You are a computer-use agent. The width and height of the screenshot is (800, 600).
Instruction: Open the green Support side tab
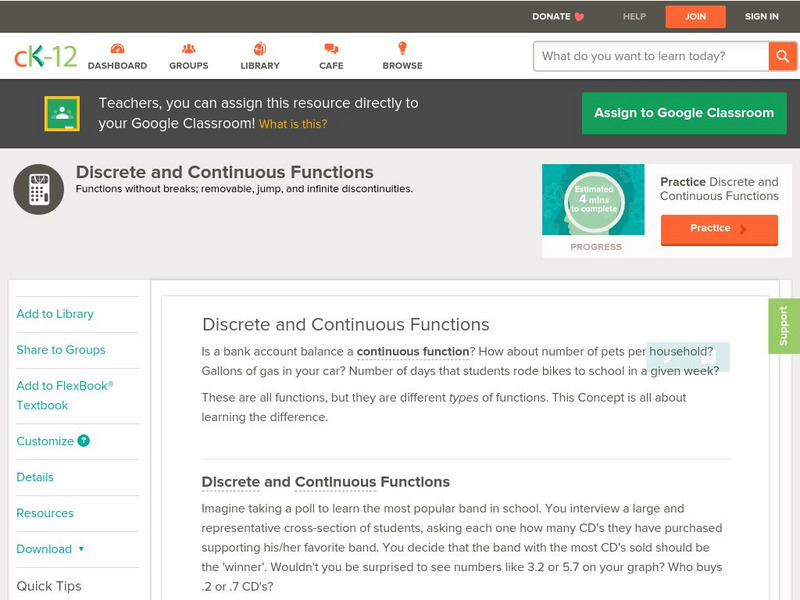pos(784,326)
